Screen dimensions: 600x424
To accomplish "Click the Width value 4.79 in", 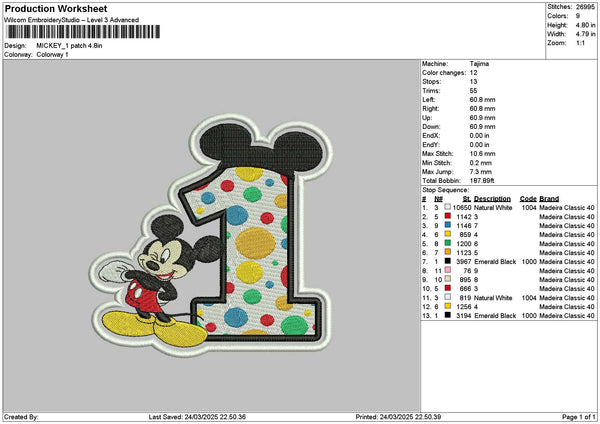I will 585,34.
